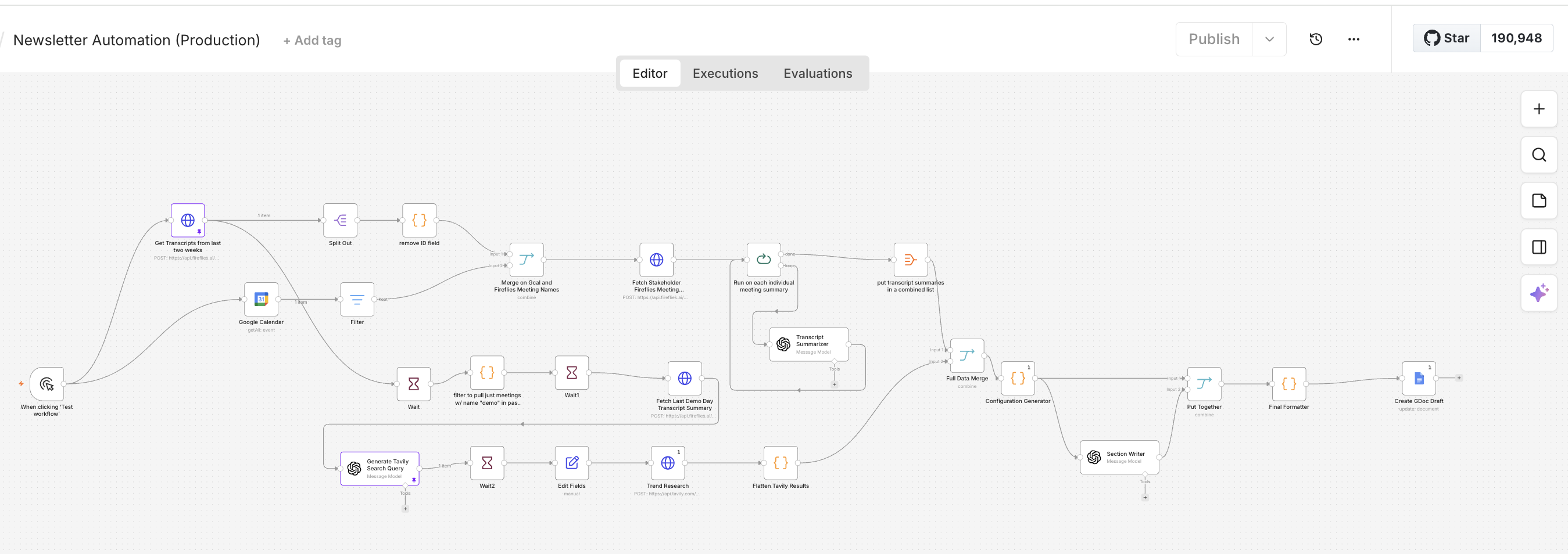Switch to the Evaluations tab
Viewport: 1568px width, 554px height.
[818, 74]
